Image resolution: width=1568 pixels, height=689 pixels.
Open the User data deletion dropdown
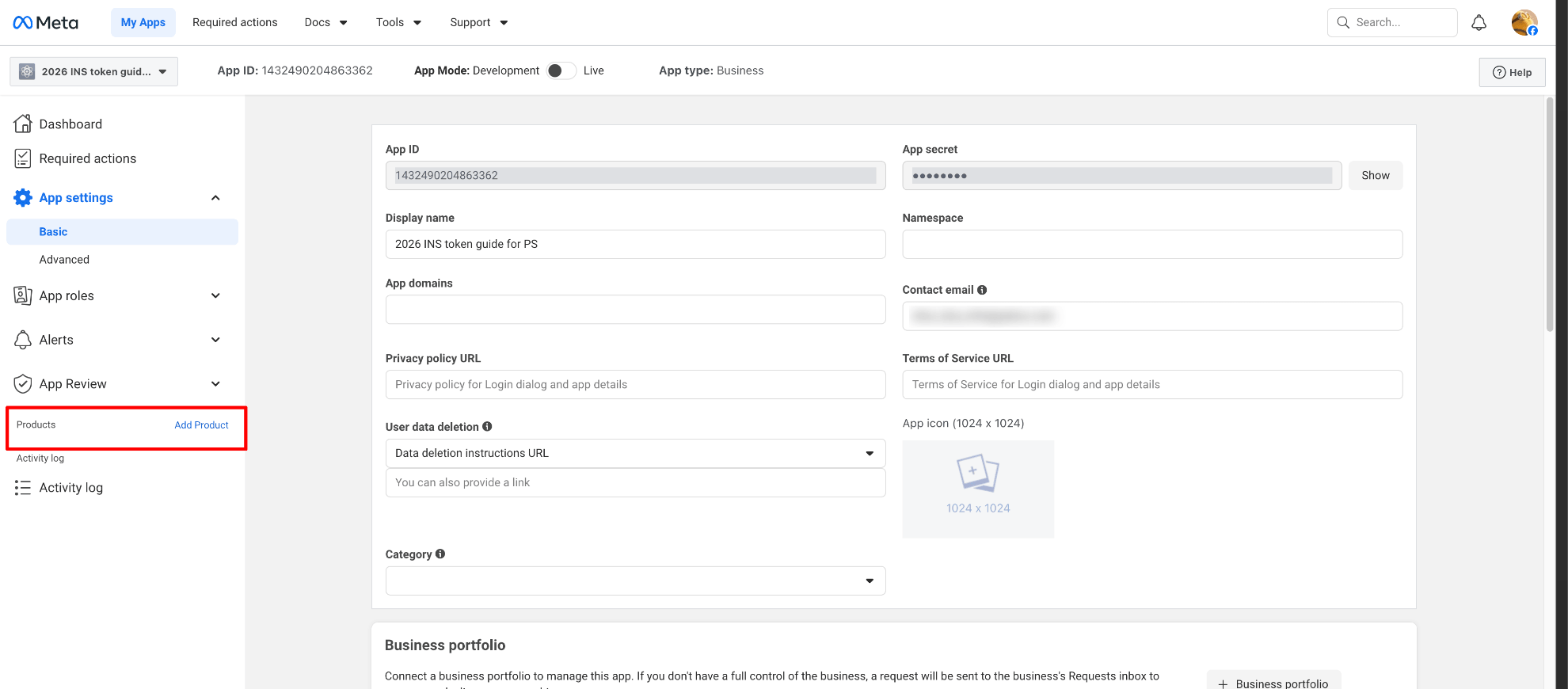pos(634,453)
